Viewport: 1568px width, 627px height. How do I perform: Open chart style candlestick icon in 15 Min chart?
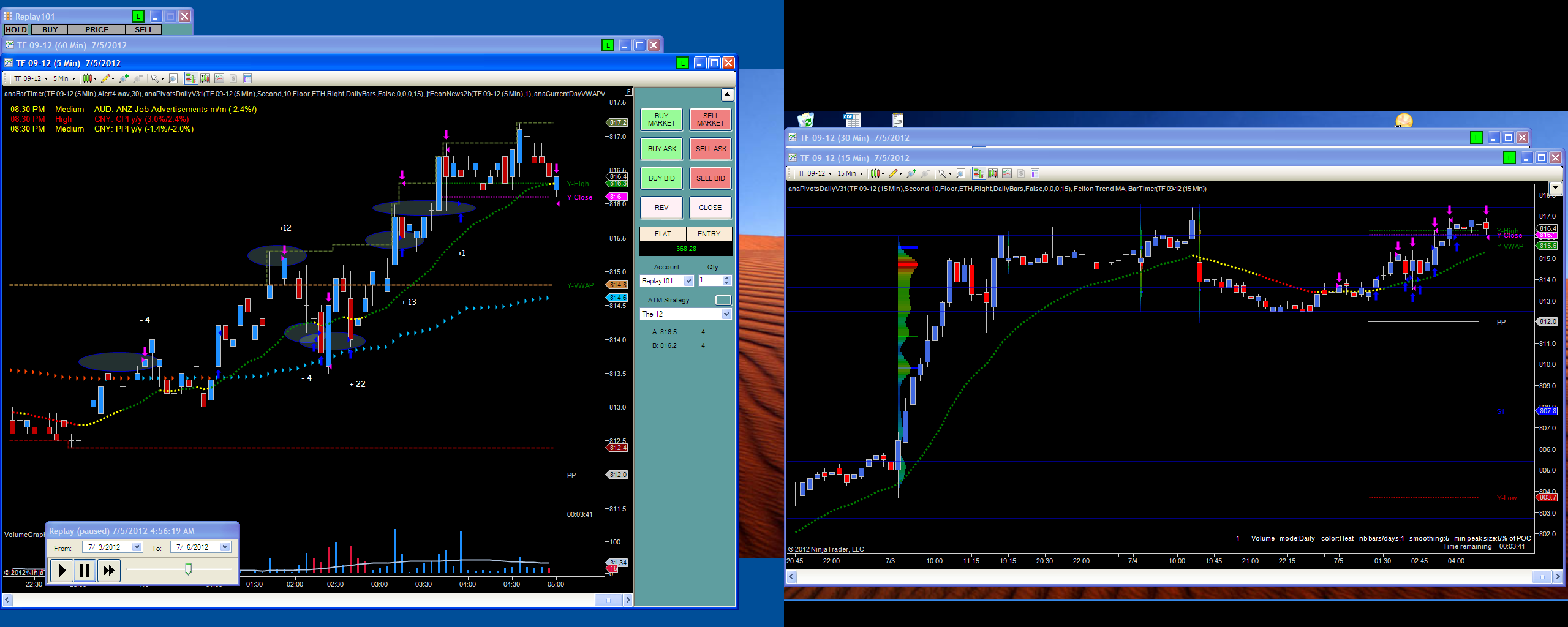point(876,173)
